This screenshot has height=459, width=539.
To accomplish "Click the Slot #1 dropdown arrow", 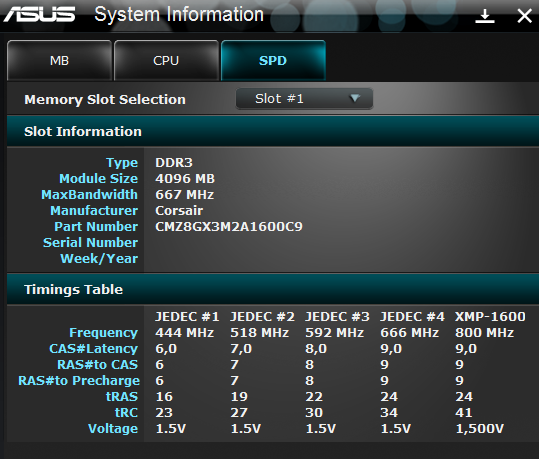I will [x=355, y=99].
